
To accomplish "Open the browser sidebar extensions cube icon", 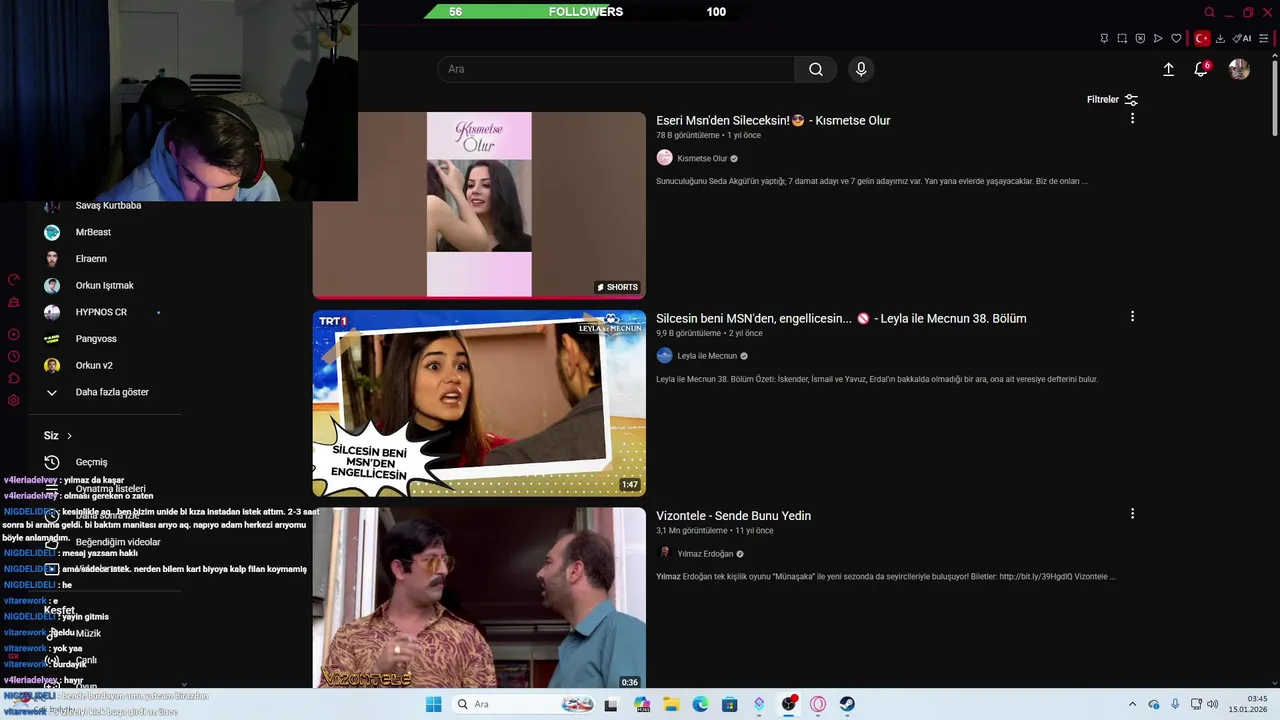I will (x=13, y=378).
